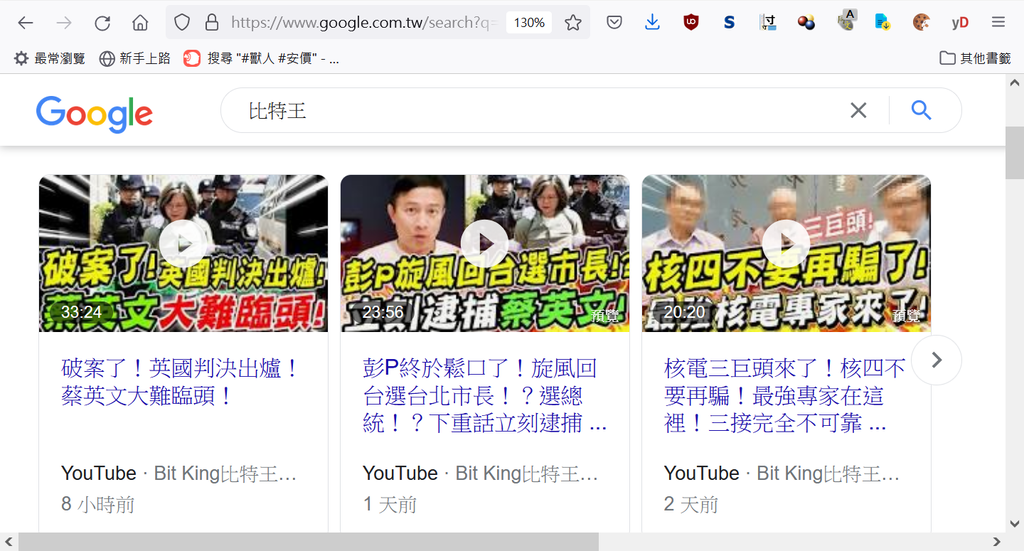This screenshot has width=1024, height=551.
Task: Open the uBlock Origin extension icon
Action: click(x=690, y=23)
